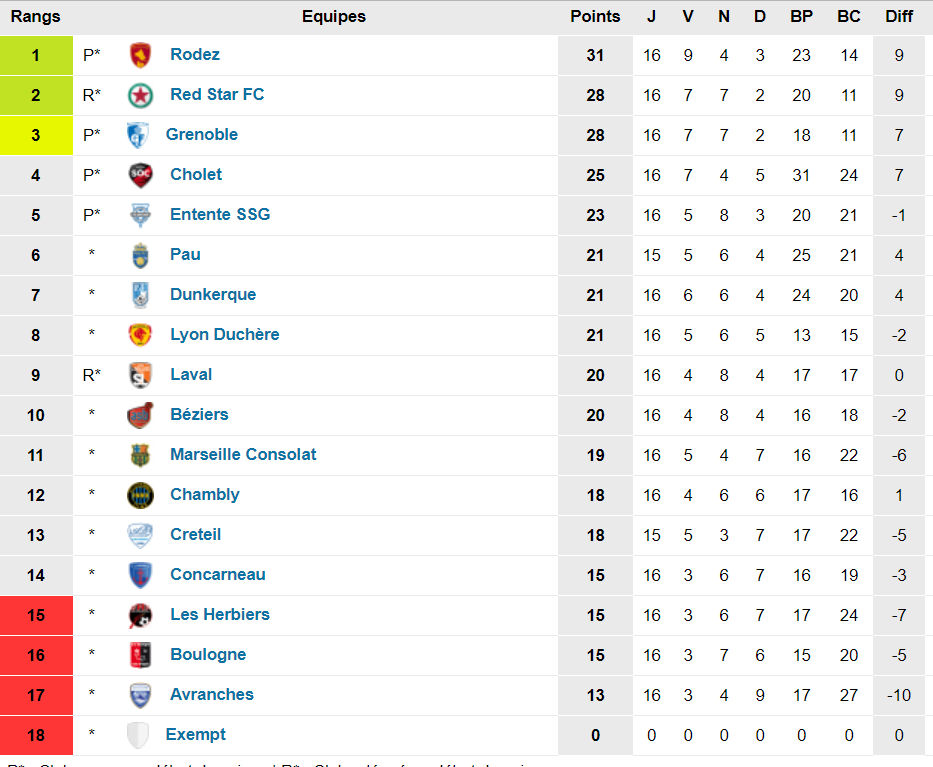Open the Entente SSG team page
933x767 pixels.
[x=220, y=215]
